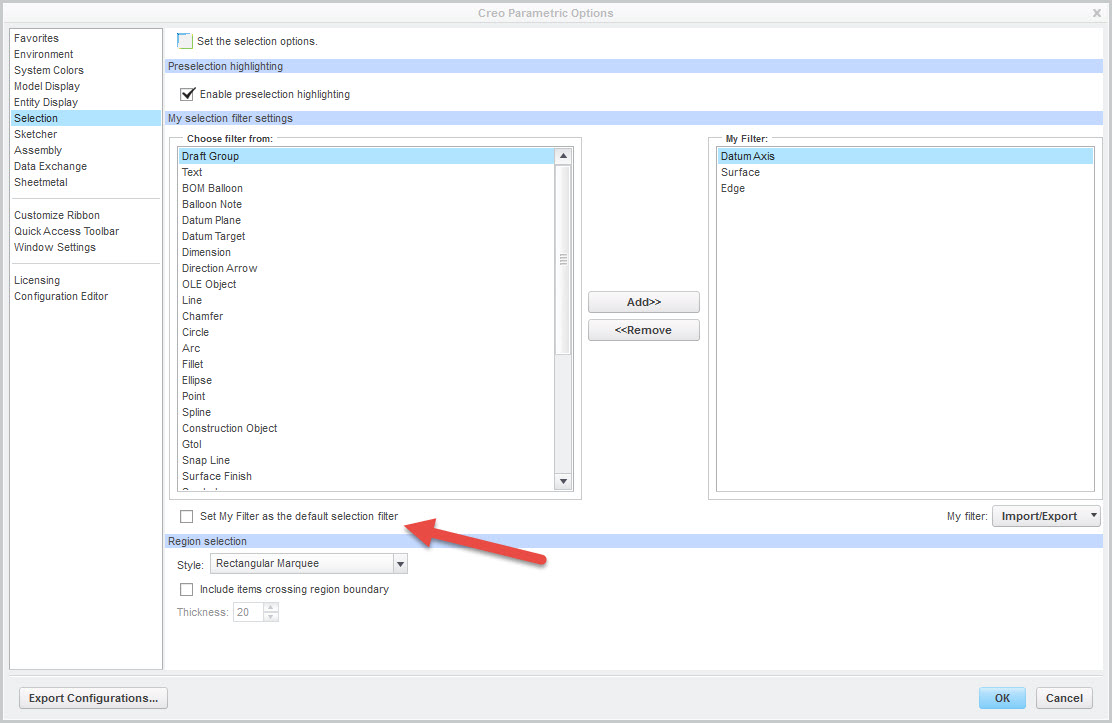The height and width of the screenshot is (723, 1112).
Task: Select Datum Plane in filter list
Action: point(366,220)
